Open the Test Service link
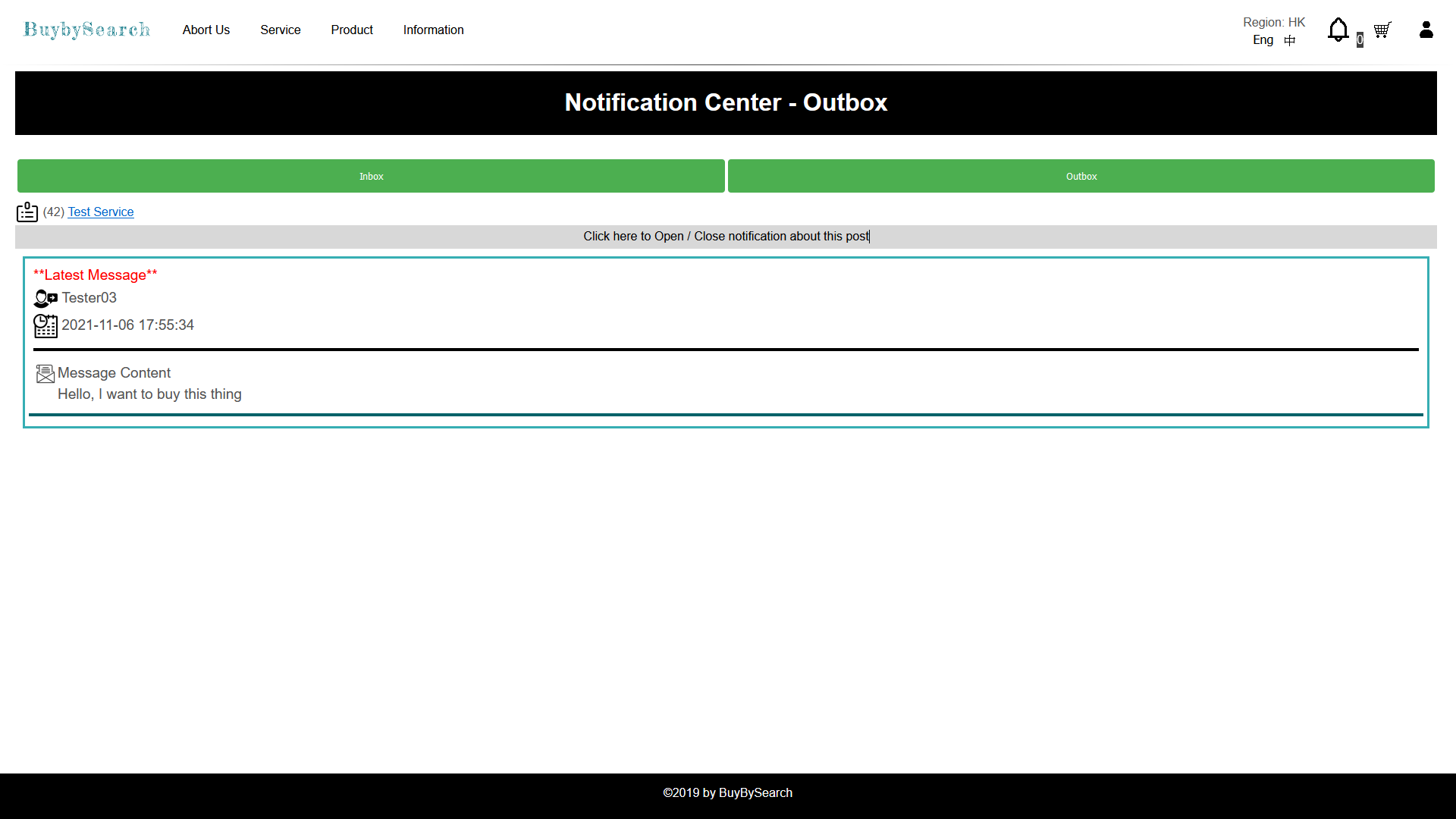This screenshot has width=1456, height=819. (x=101, y=212)
